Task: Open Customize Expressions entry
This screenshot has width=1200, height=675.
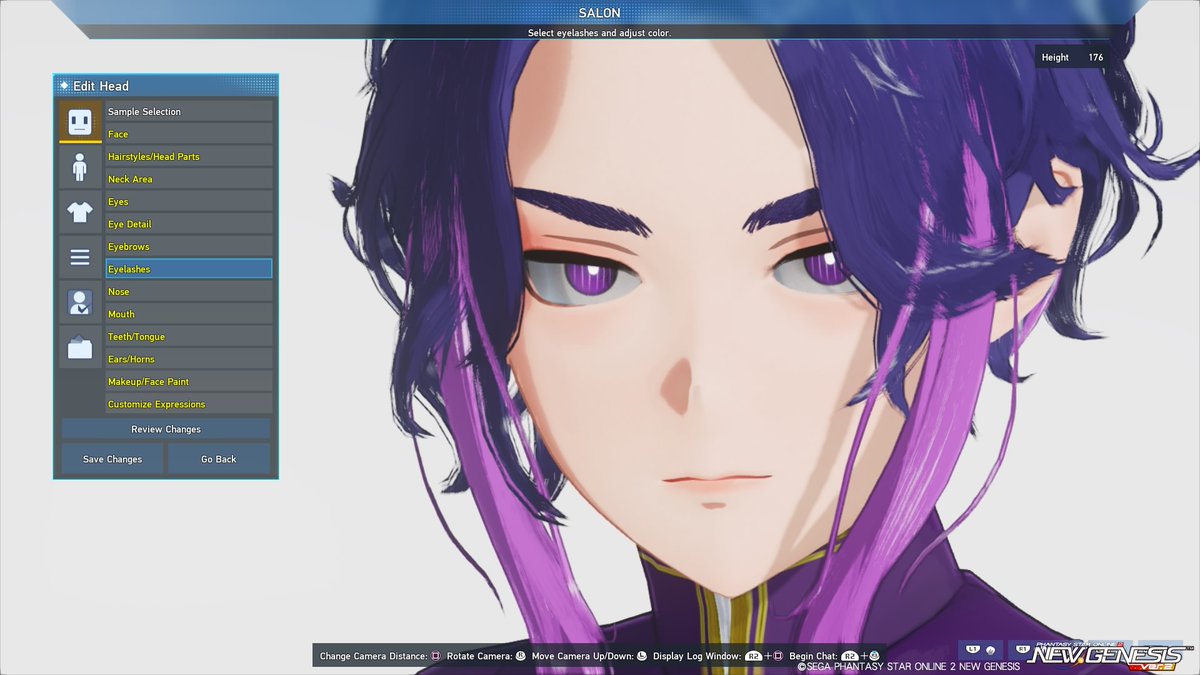Action: (189, 404)
